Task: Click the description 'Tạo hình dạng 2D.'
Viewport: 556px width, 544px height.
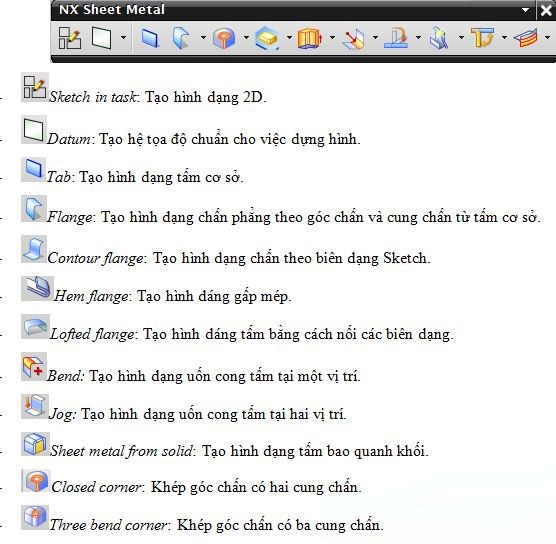Action: [x=206, y=97]
